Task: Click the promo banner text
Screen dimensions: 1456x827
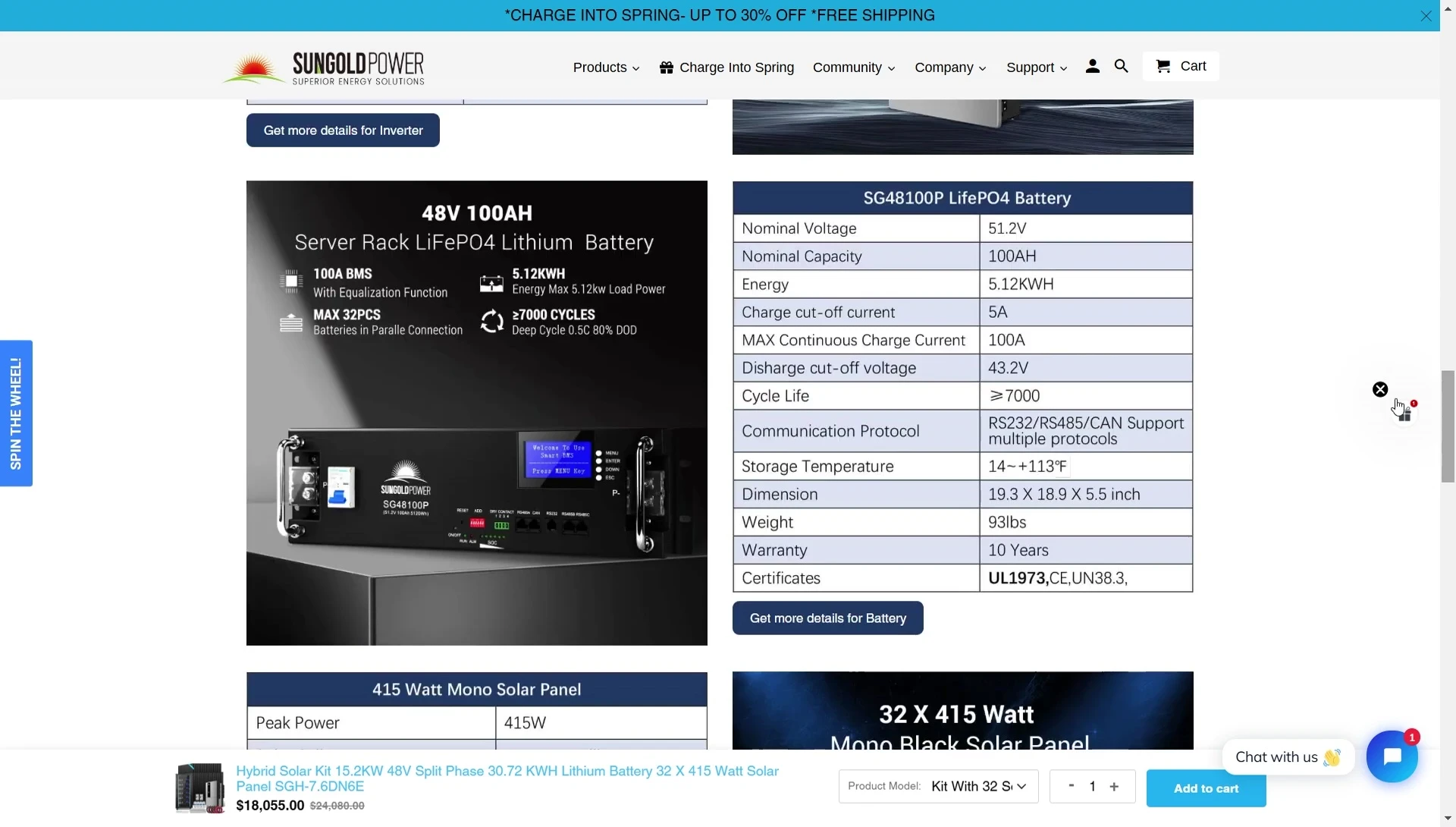Action: click(x=720, y=15)
